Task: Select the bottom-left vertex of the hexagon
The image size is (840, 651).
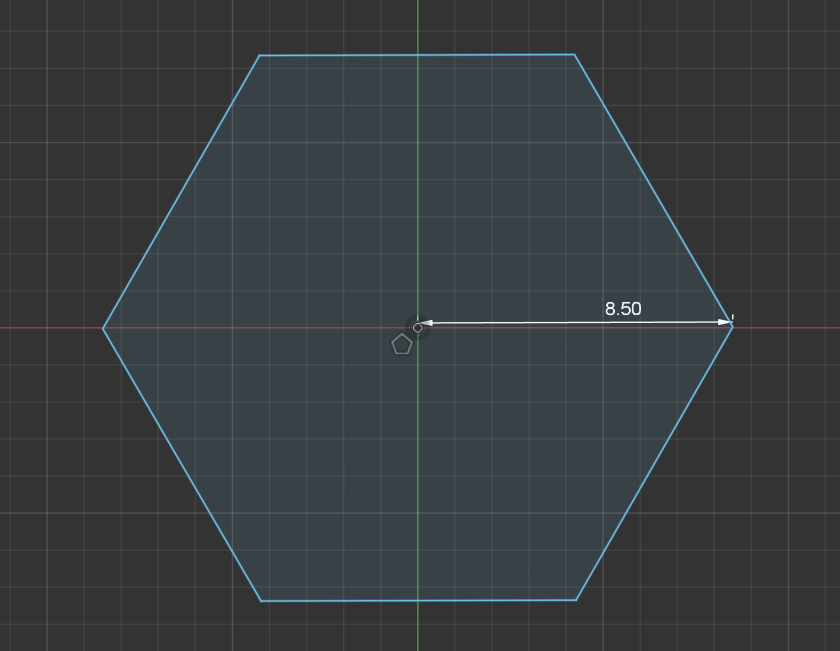Action: tap(261, 601)
